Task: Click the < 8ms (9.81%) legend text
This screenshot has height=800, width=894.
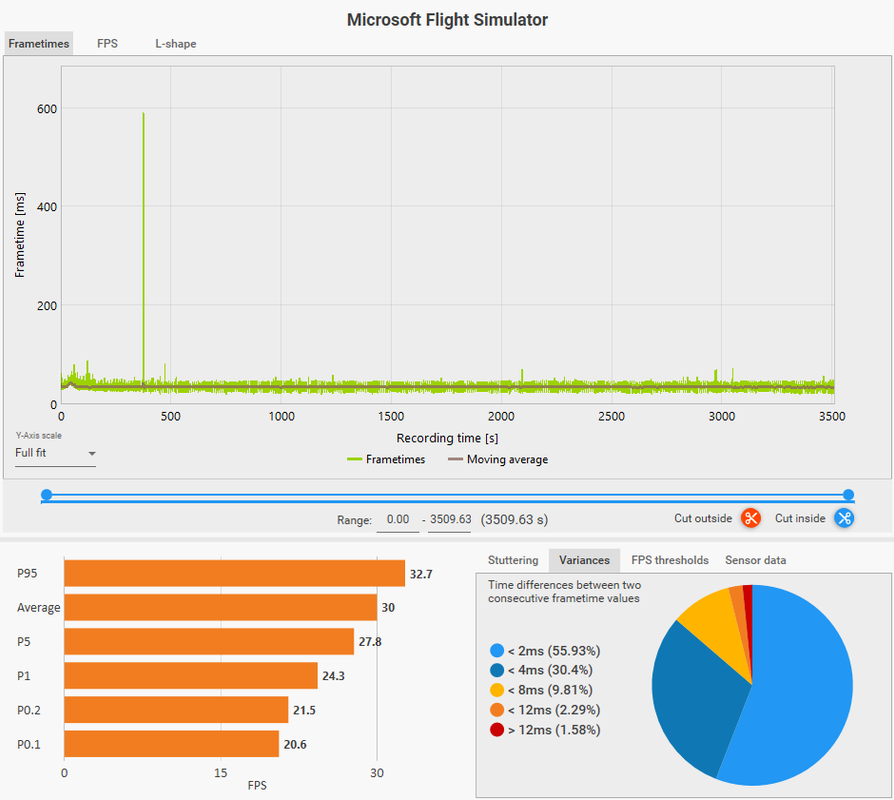Action: [550, 690]
